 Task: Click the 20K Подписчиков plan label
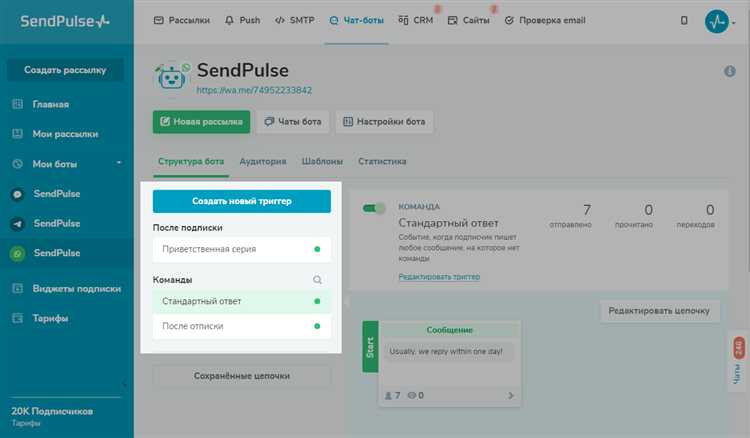click(52, 411)
